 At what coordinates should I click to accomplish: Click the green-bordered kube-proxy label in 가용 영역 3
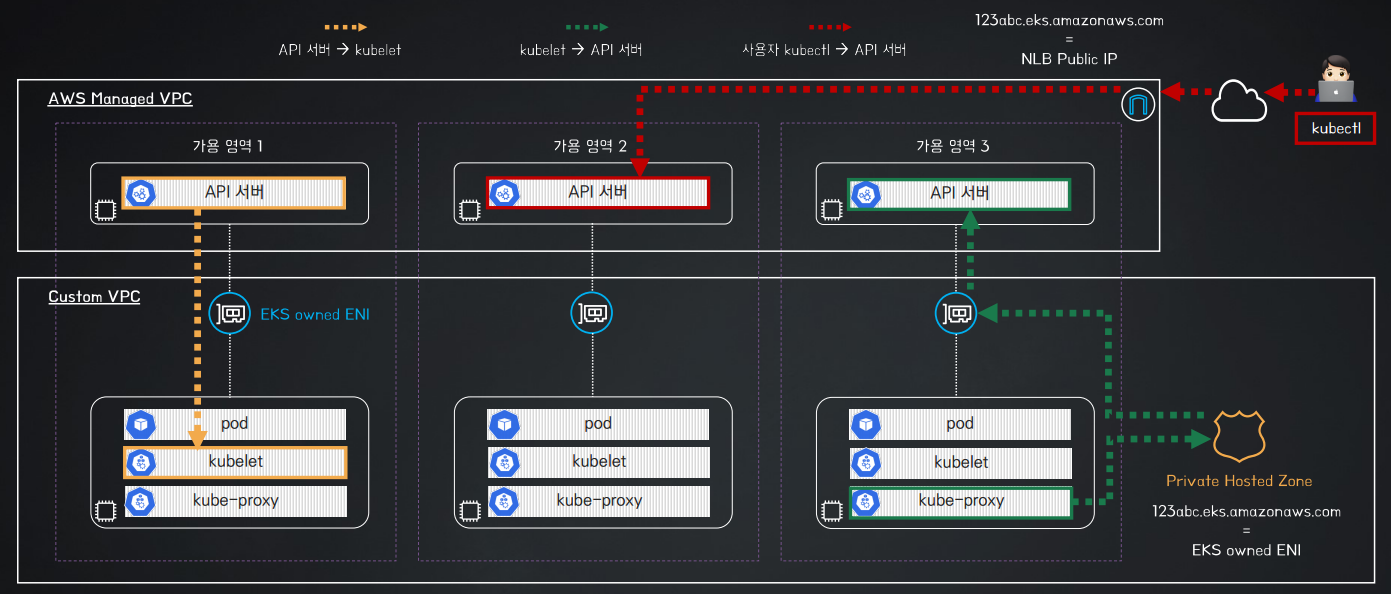pyautogui.click(x=961, y=501)
